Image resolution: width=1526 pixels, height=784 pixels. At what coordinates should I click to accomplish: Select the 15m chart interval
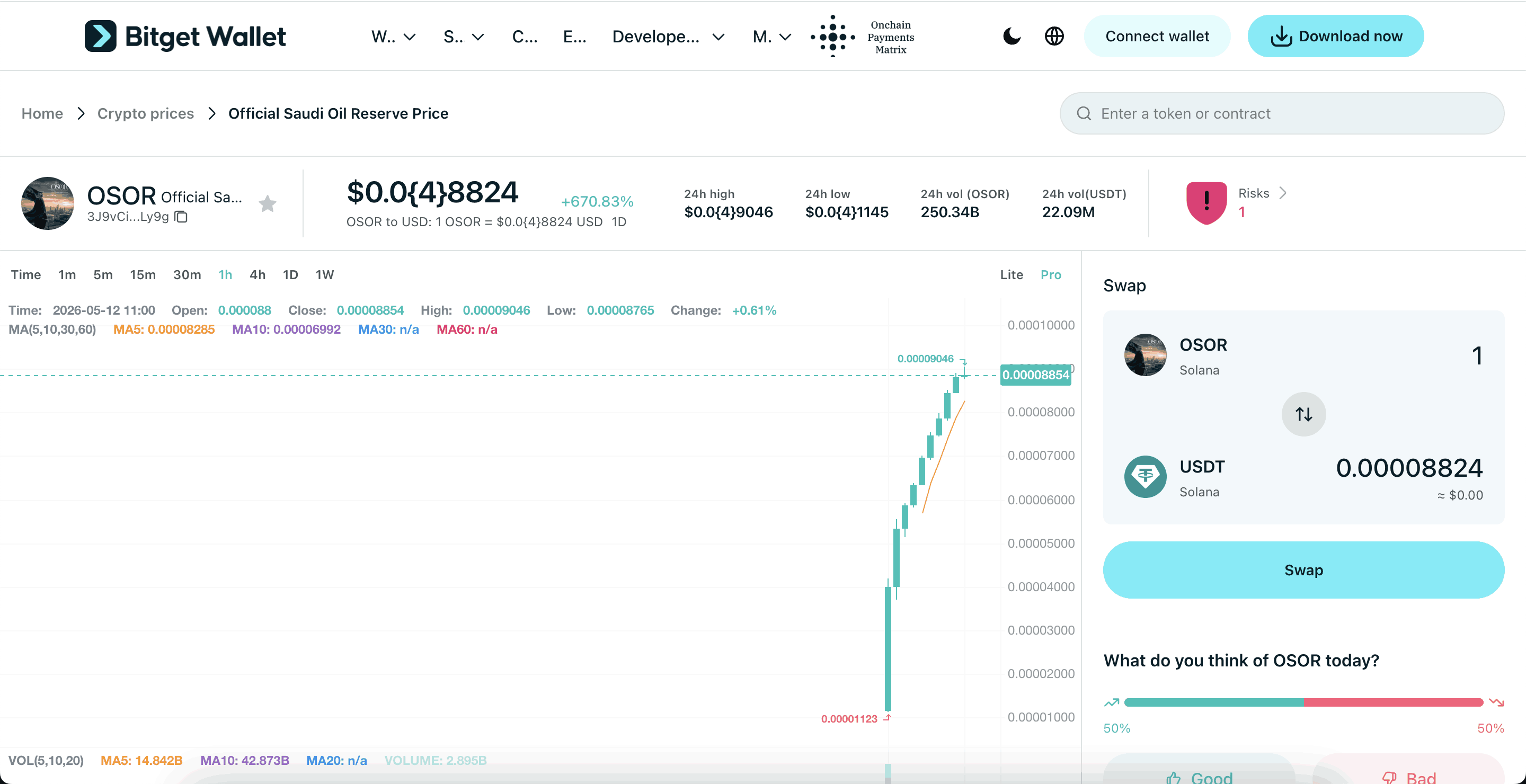pos(143,275)
